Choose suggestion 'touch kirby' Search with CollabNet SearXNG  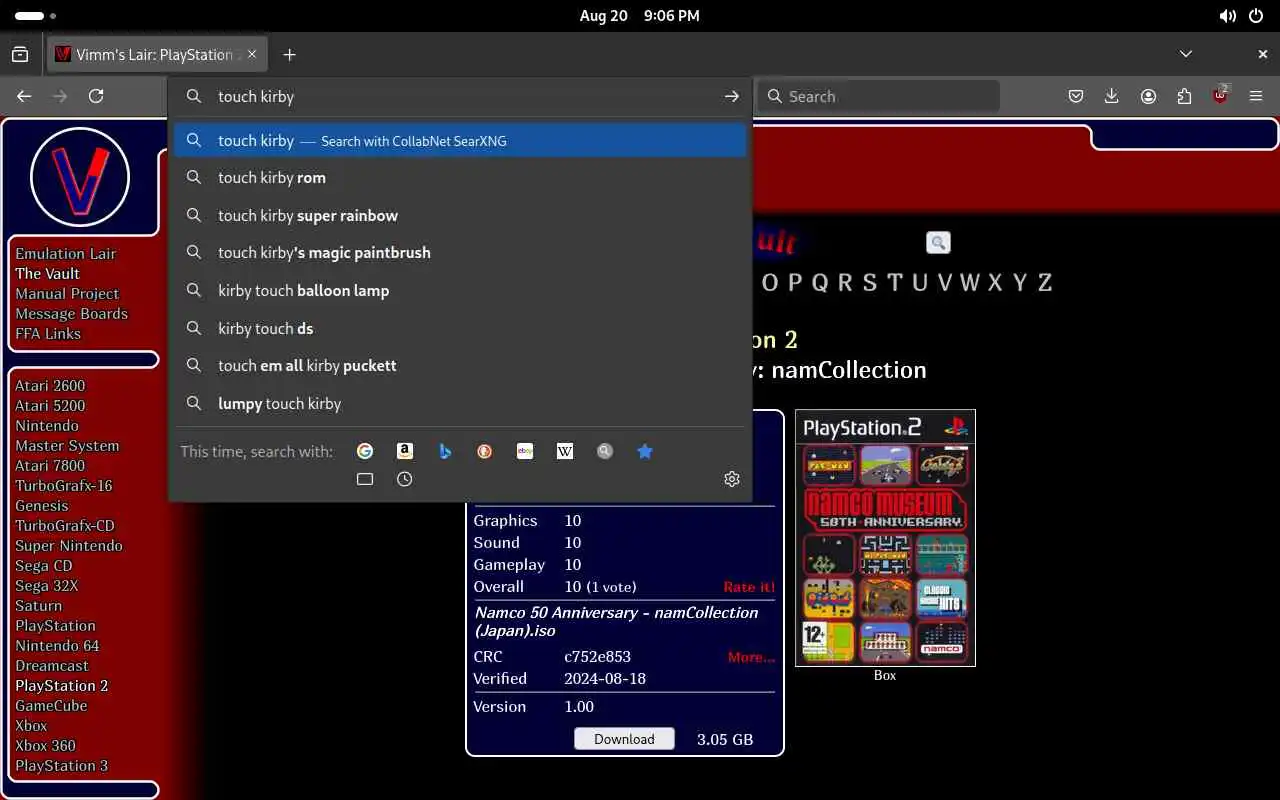tap(460, 140)
